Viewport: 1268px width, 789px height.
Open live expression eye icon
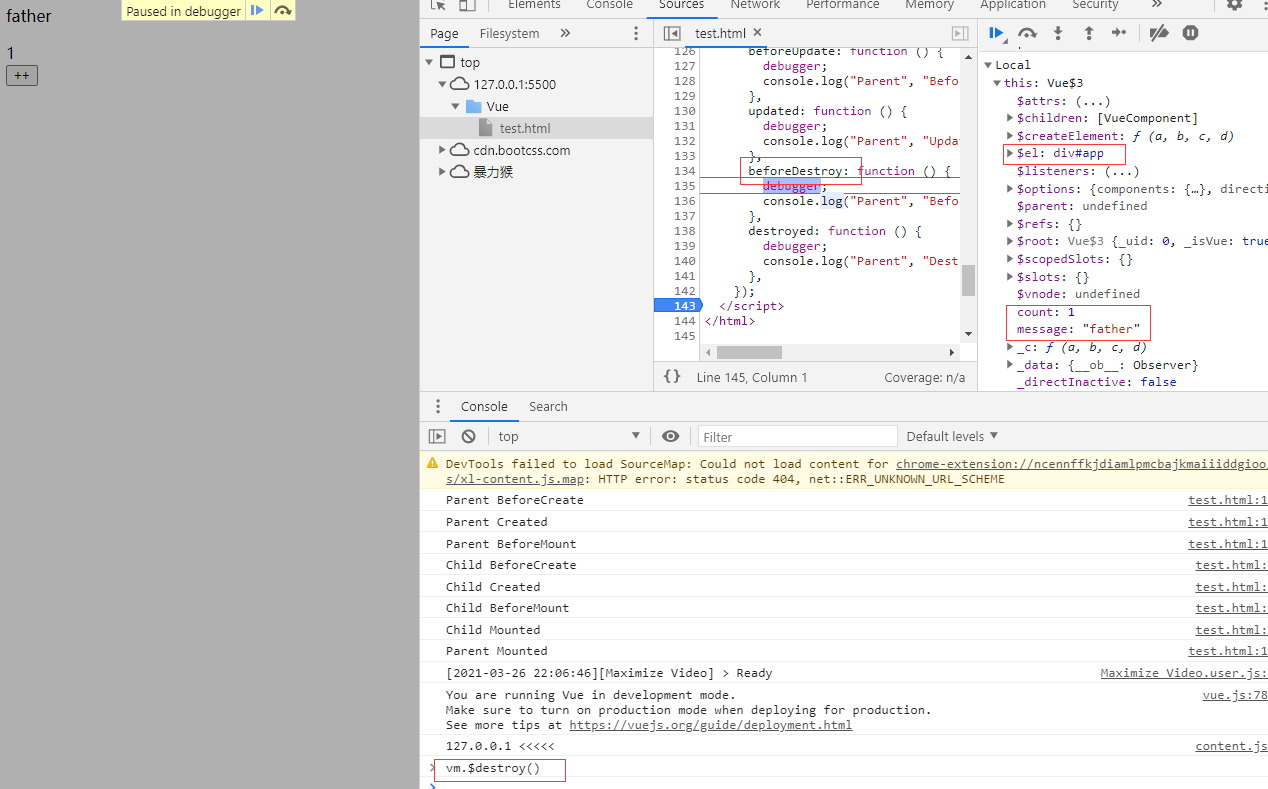(x=671, y=436)
